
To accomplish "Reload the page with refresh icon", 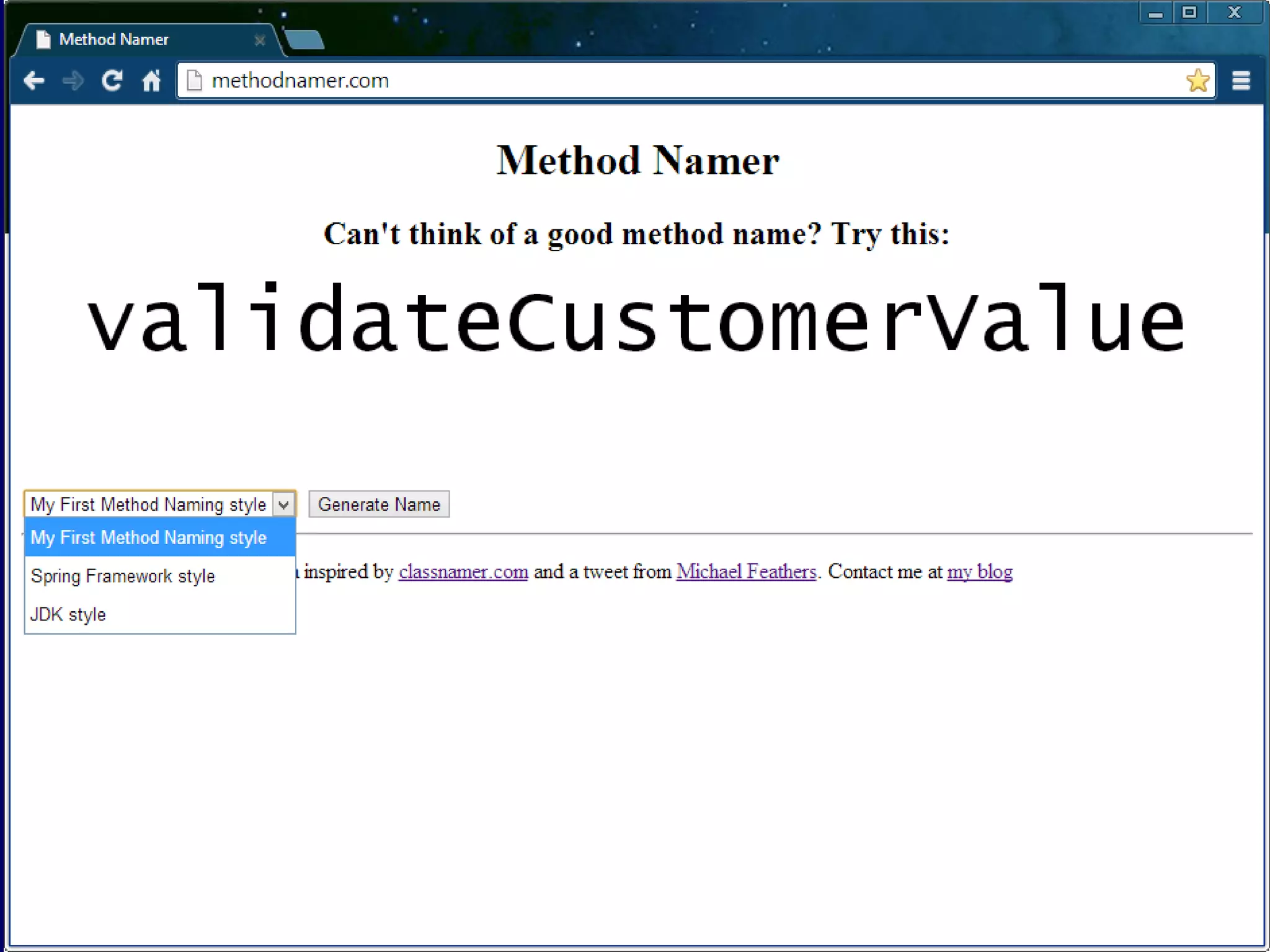I will click(x=112, y=81).
